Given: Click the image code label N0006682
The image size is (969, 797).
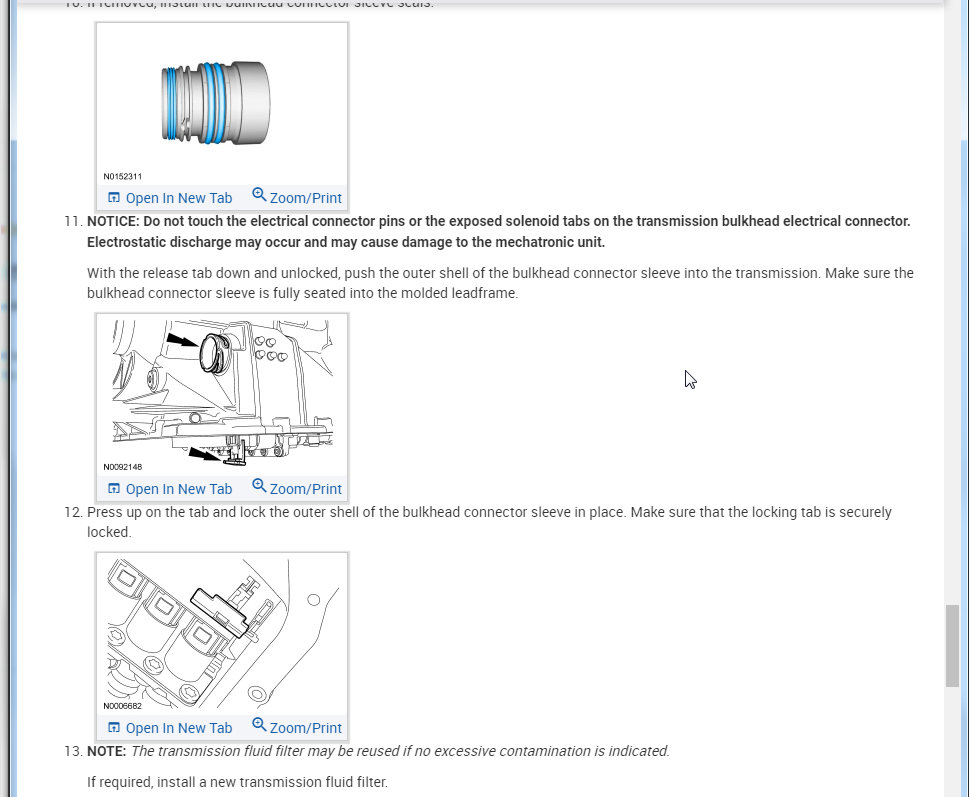Looking at the screenshot, I should tap(122, 706).
